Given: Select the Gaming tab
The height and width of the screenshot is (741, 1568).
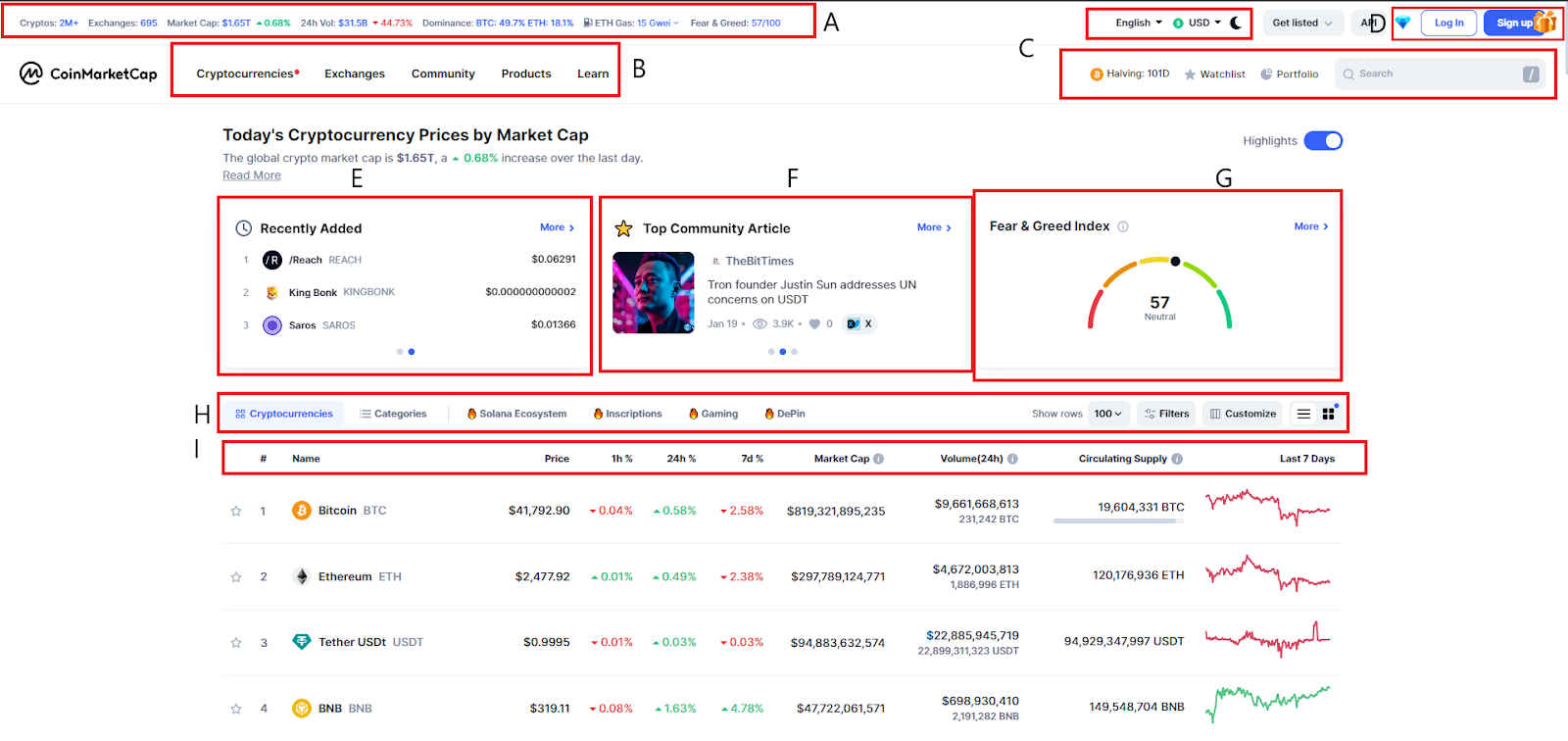Looking at the screenshot, I should [713, 414].
